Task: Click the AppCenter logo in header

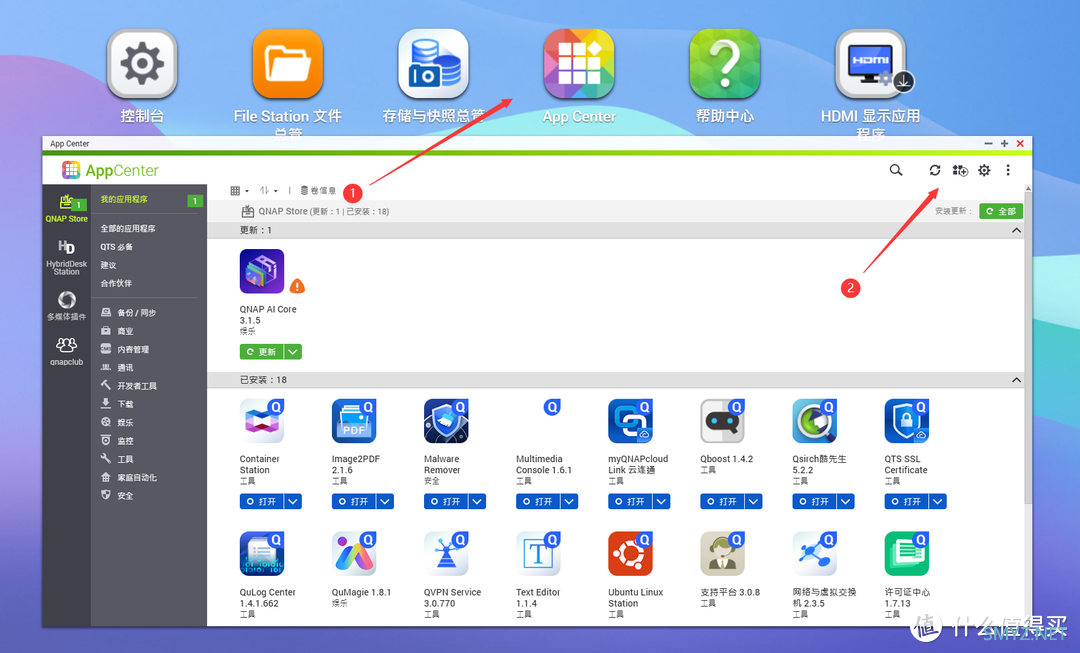Action: pos(110,170)
